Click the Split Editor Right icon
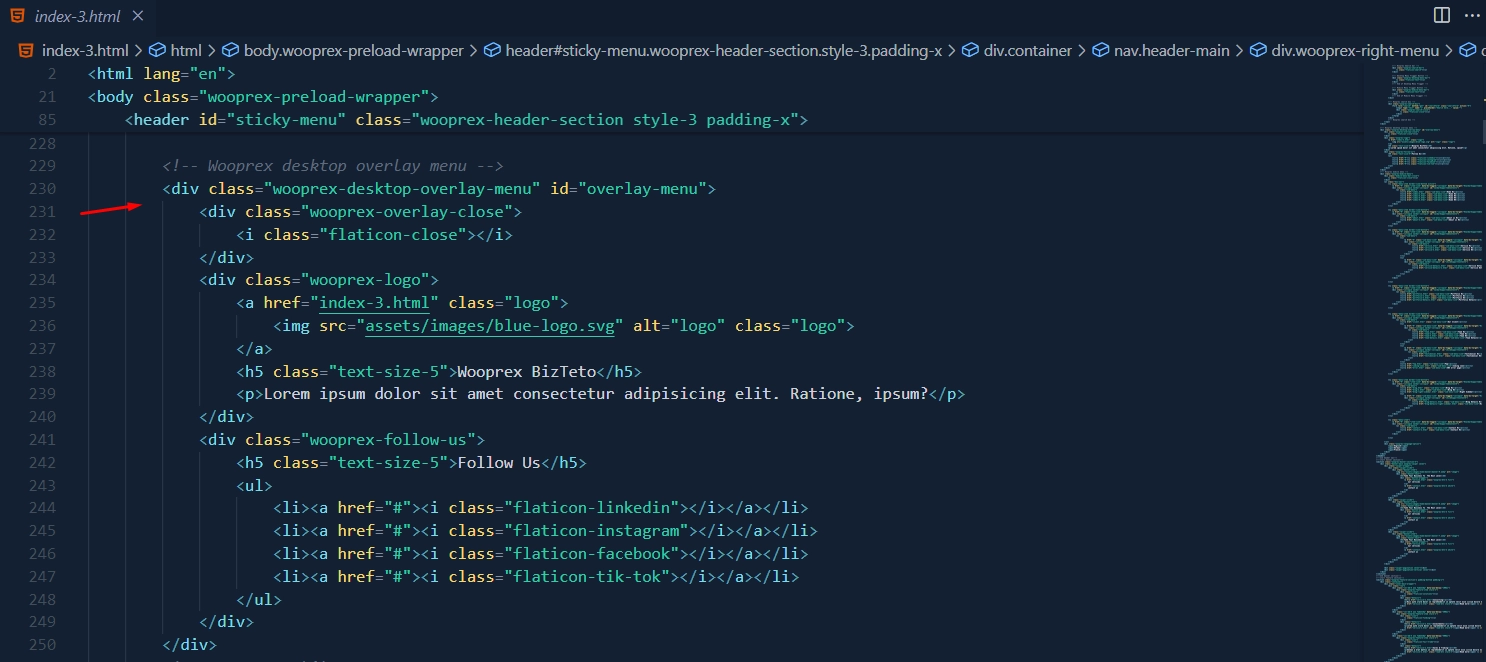The image size is (1486, 662). point(1441,15)
